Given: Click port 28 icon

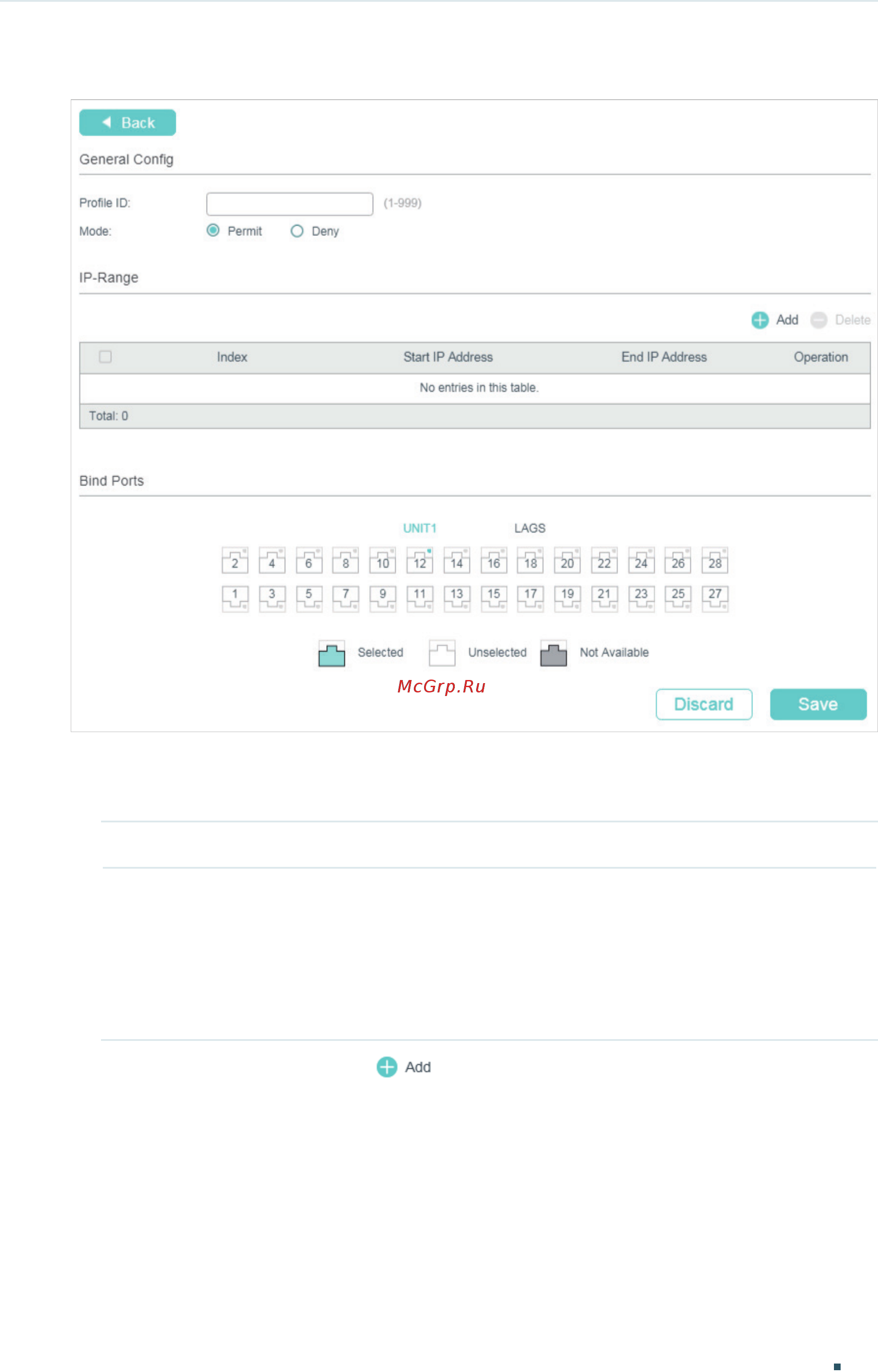Looking at the screenshot, I should point(715,561).
